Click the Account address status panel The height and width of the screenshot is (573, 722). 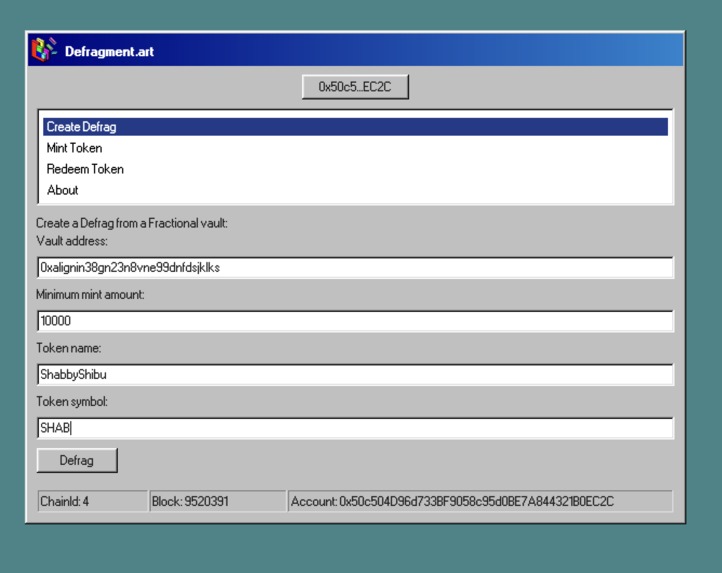coord(480,501)
